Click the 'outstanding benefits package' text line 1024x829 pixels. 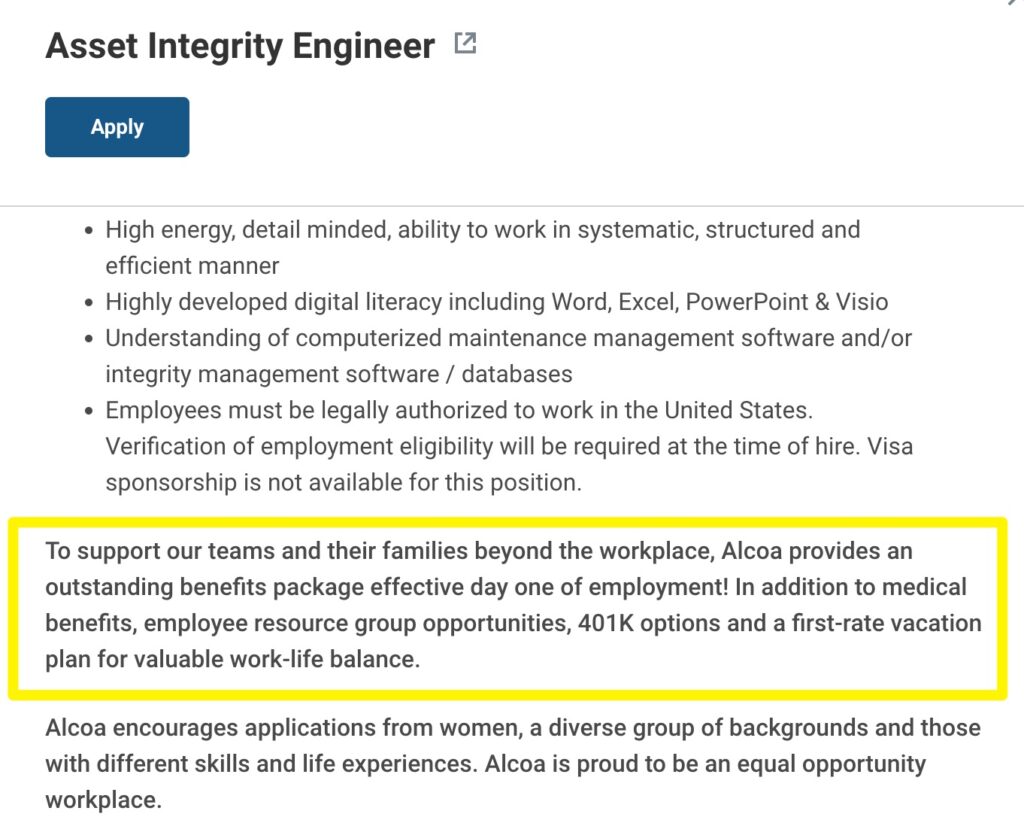click(x=505, y=587)
